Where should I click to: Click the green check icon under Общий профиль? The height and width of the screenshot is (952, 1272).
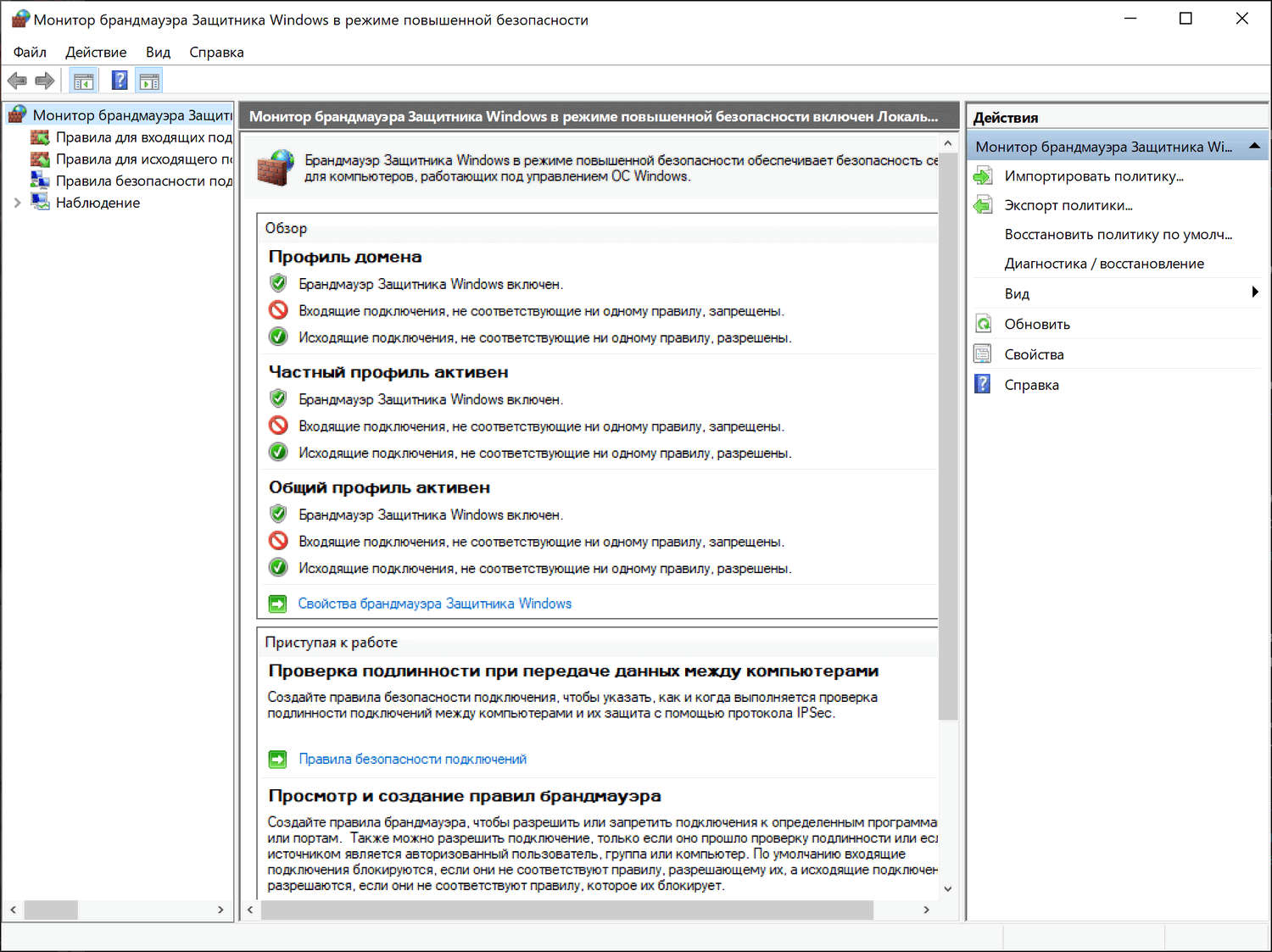tap(278, 567)
